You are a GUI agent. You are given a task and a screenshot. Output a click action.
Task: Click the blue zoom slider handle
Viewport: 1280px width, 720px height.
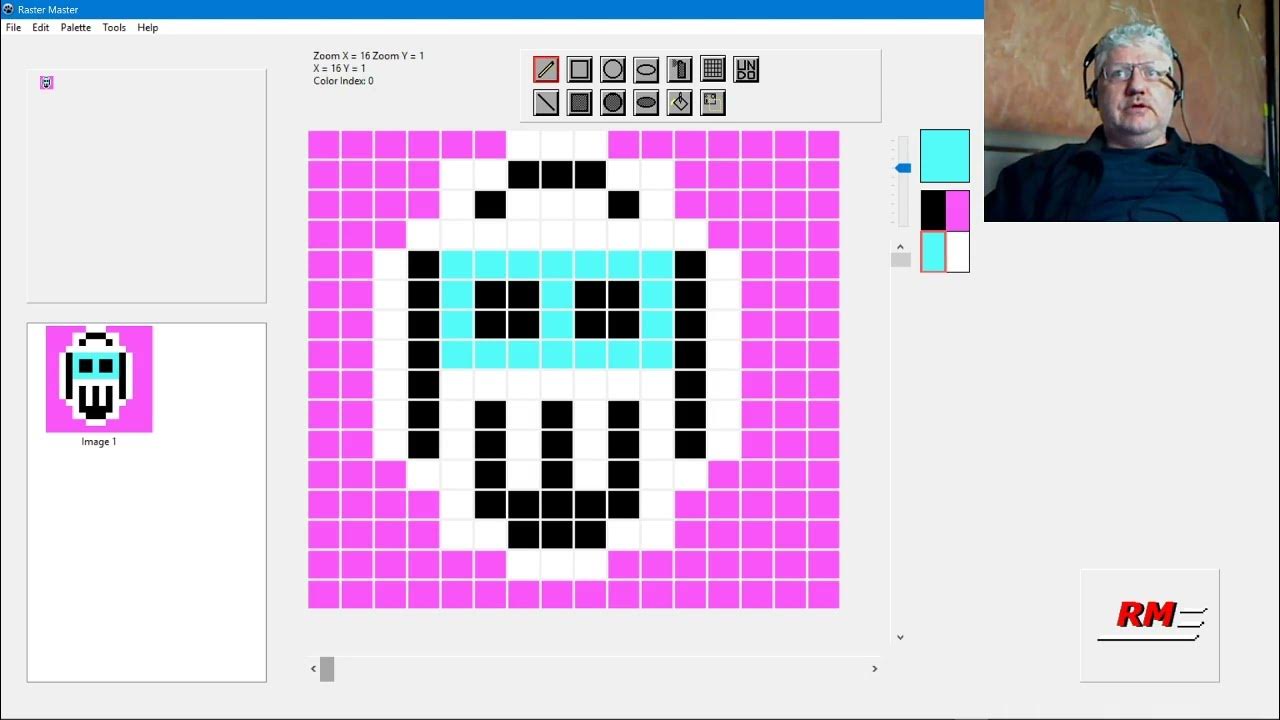click(x=903, y=168)
